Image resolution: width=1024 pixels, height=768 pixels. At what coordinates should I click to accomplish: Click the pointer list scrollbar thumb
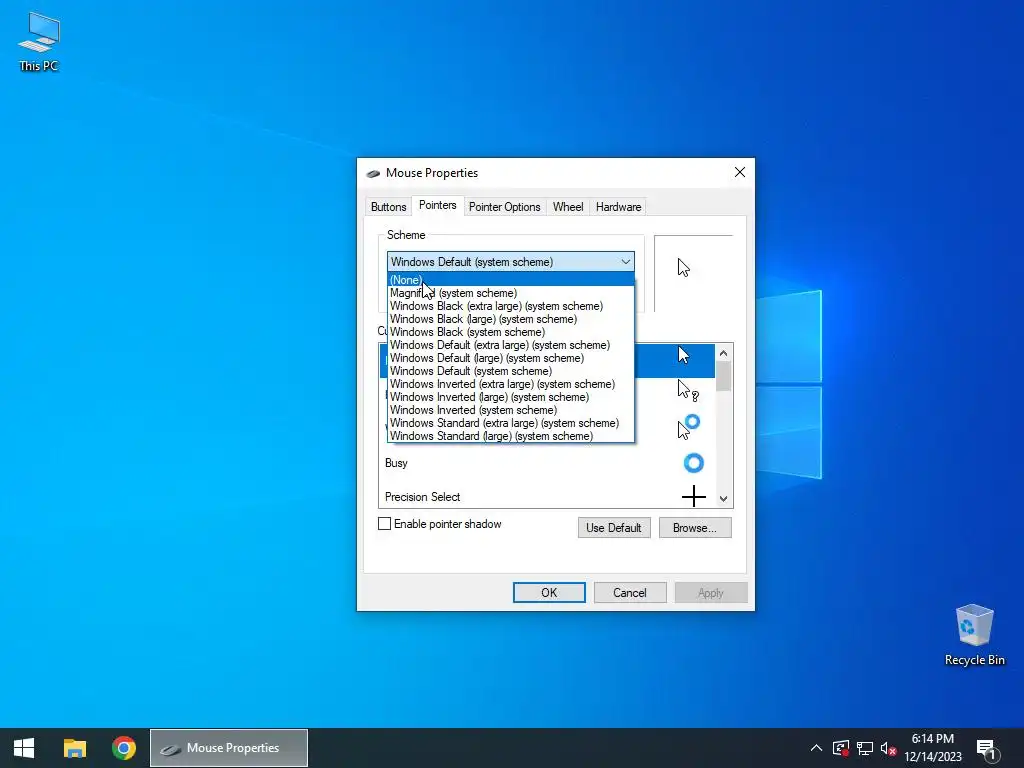[723, 376]
